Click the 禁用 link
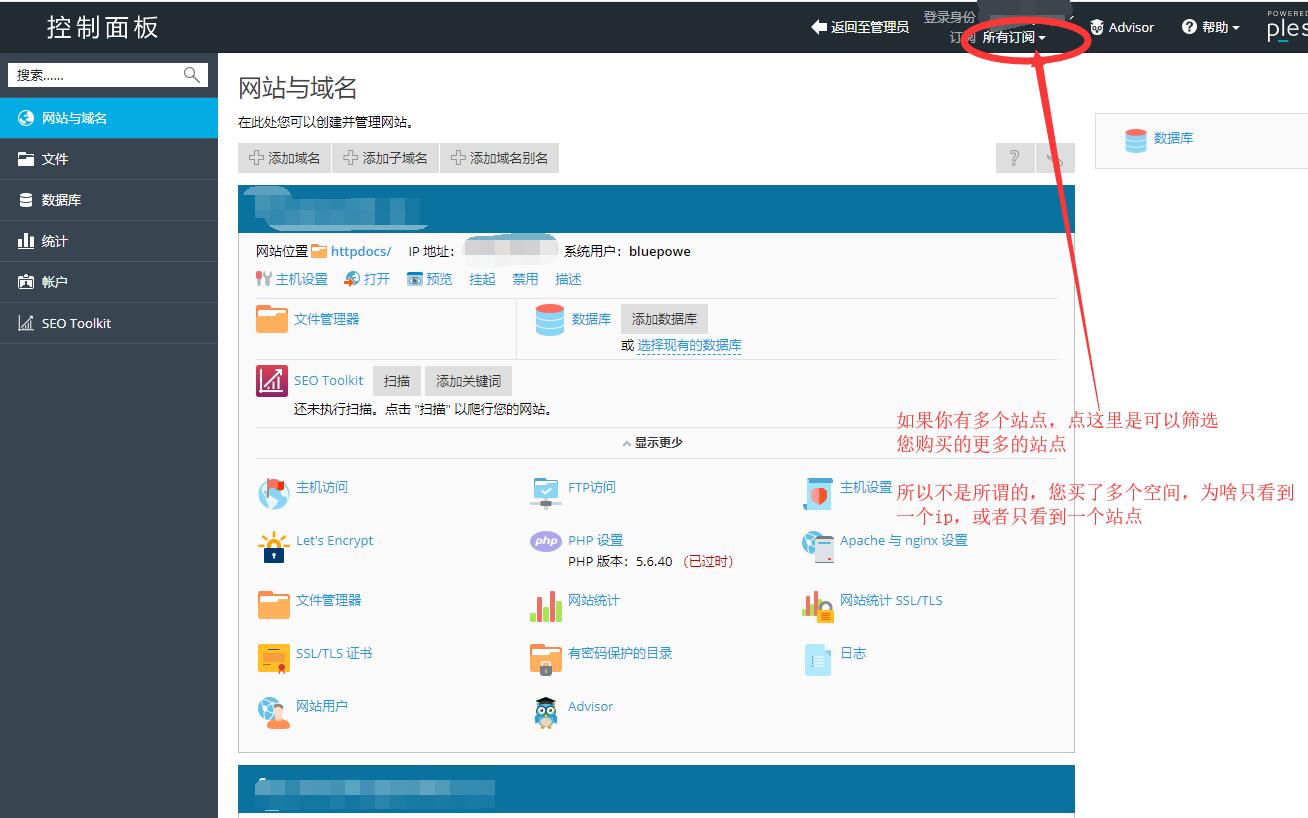 click(525, 279)
